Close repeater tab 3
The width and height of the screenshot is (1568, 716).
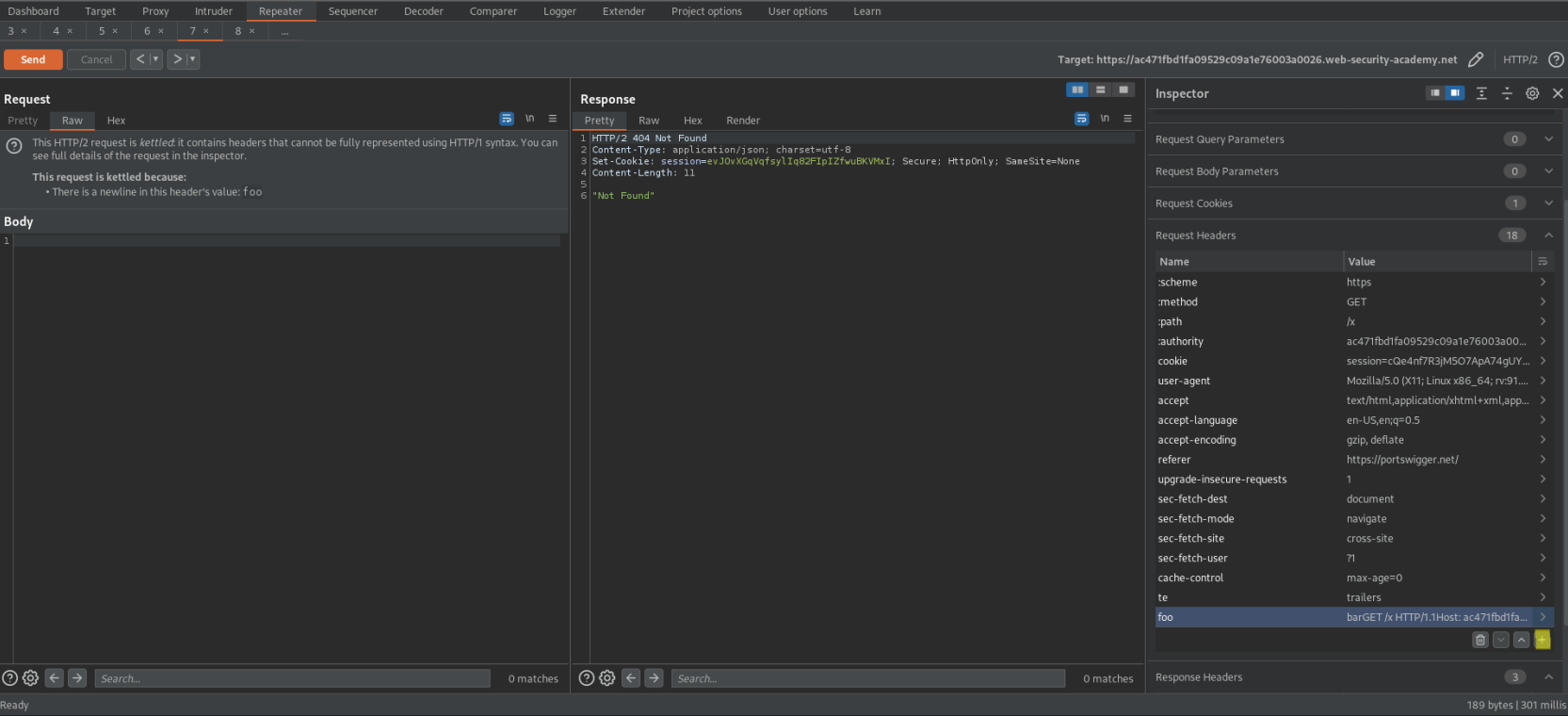click(x=24, y=31)
